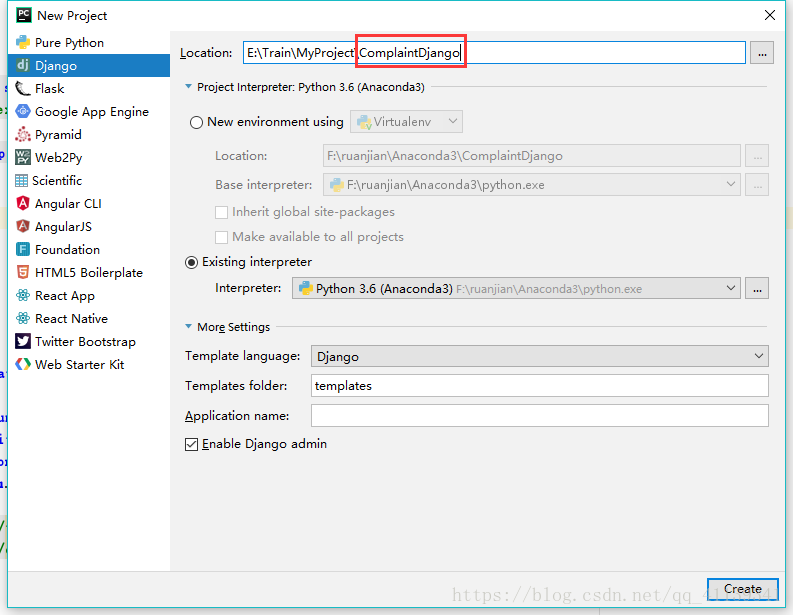Click the project Location text field
This screenshot has width=793, height=615.
pos(494,53)
